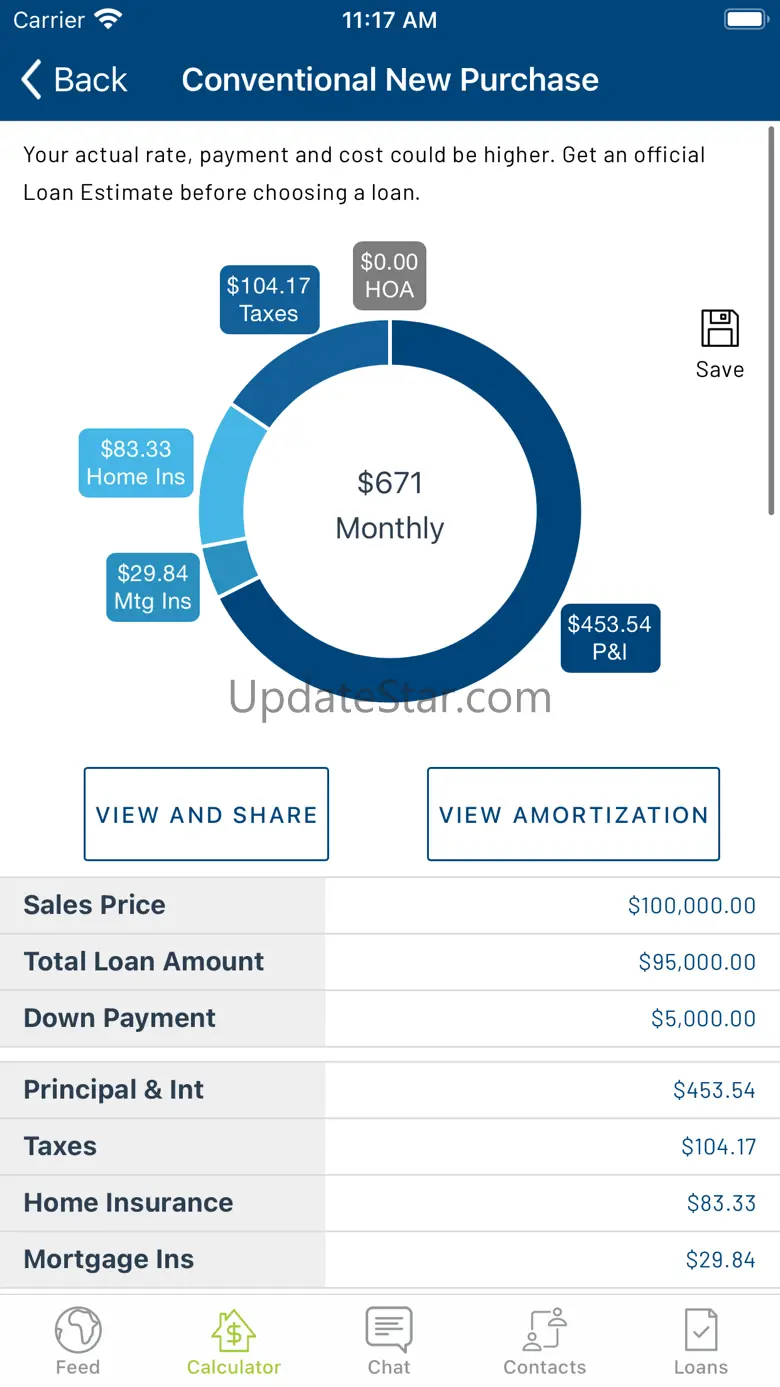Select the $104.17 Taxes chart label
The width and height of the screenshot is (780, 1387).
click(x=269, y=299)
